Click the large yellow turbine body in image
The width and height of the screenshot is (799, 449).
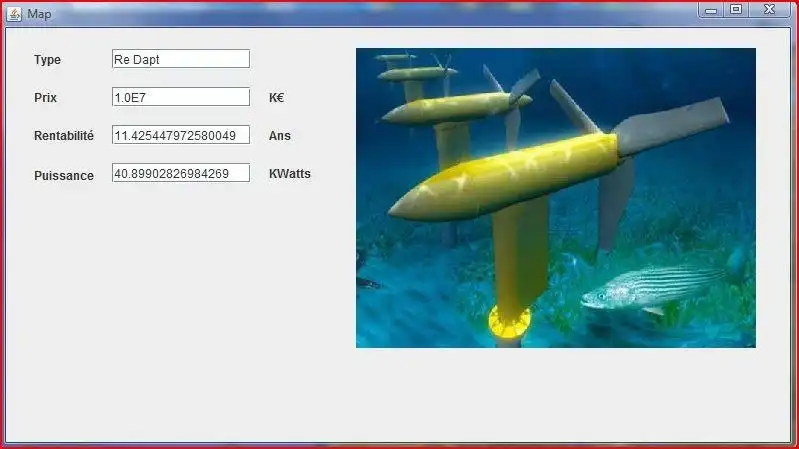504,177
